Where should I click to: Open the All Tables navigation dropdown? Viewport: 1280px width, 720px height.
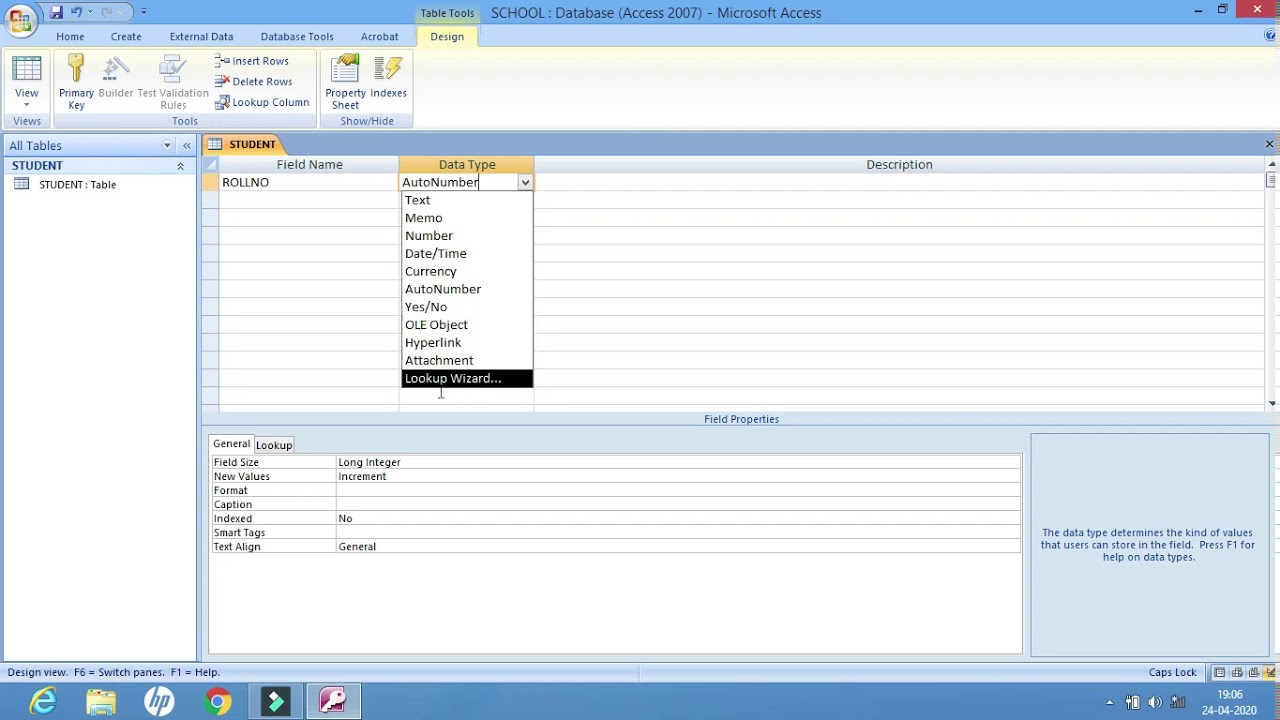click(167, 146)
